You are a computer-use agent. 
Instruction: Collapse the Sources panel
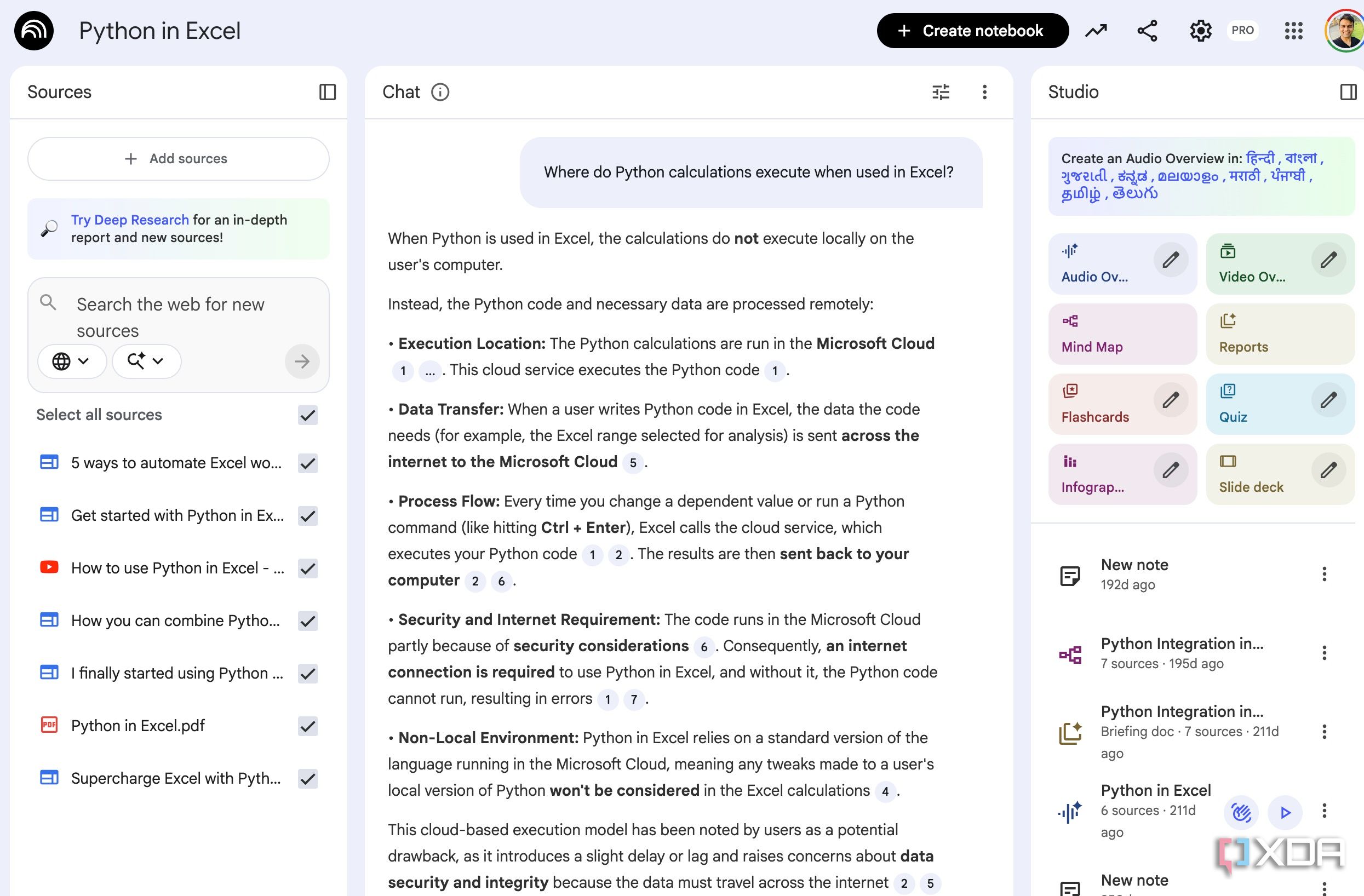[x=327, y=91]
